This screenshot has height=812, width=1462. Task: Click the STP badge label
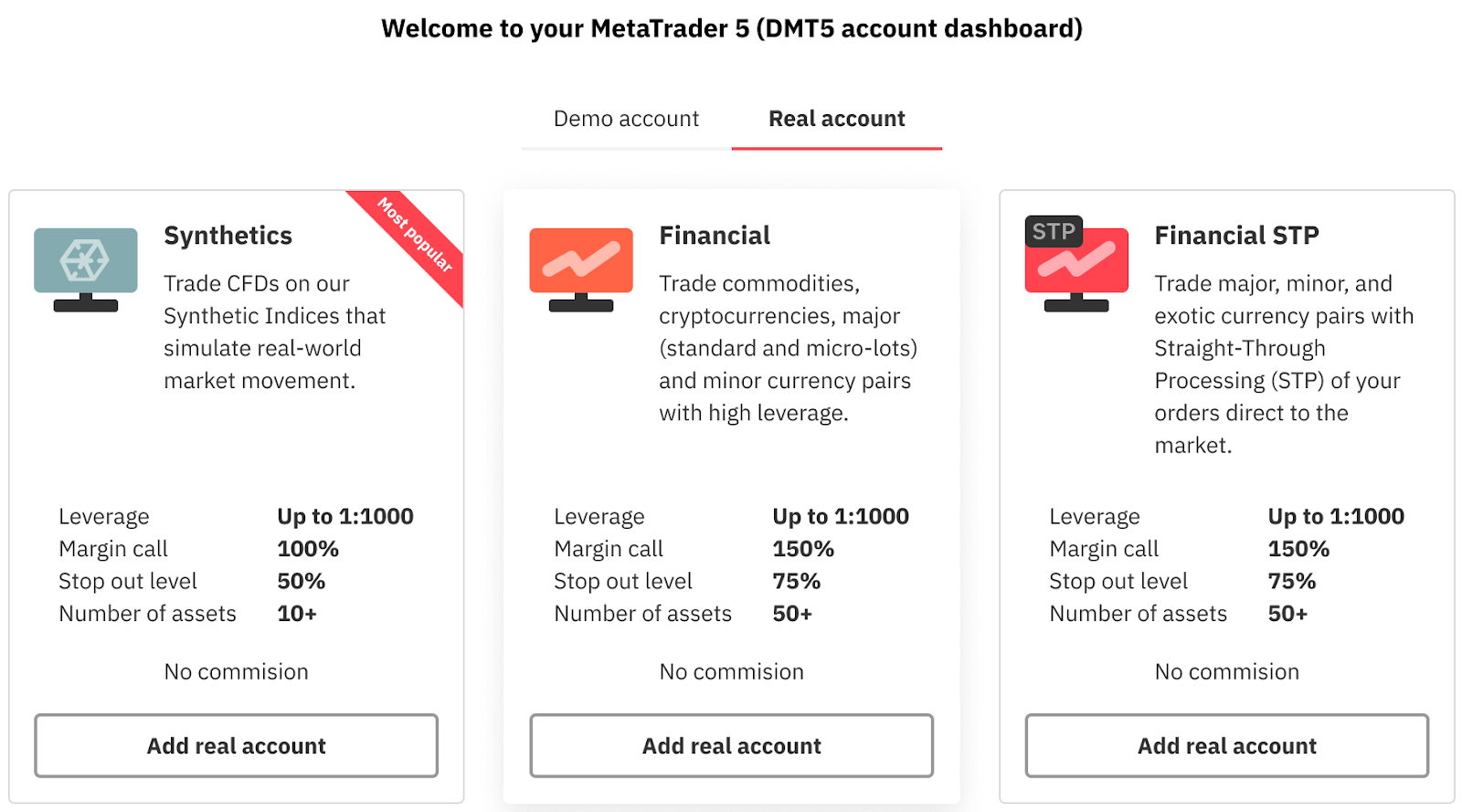1054,232
